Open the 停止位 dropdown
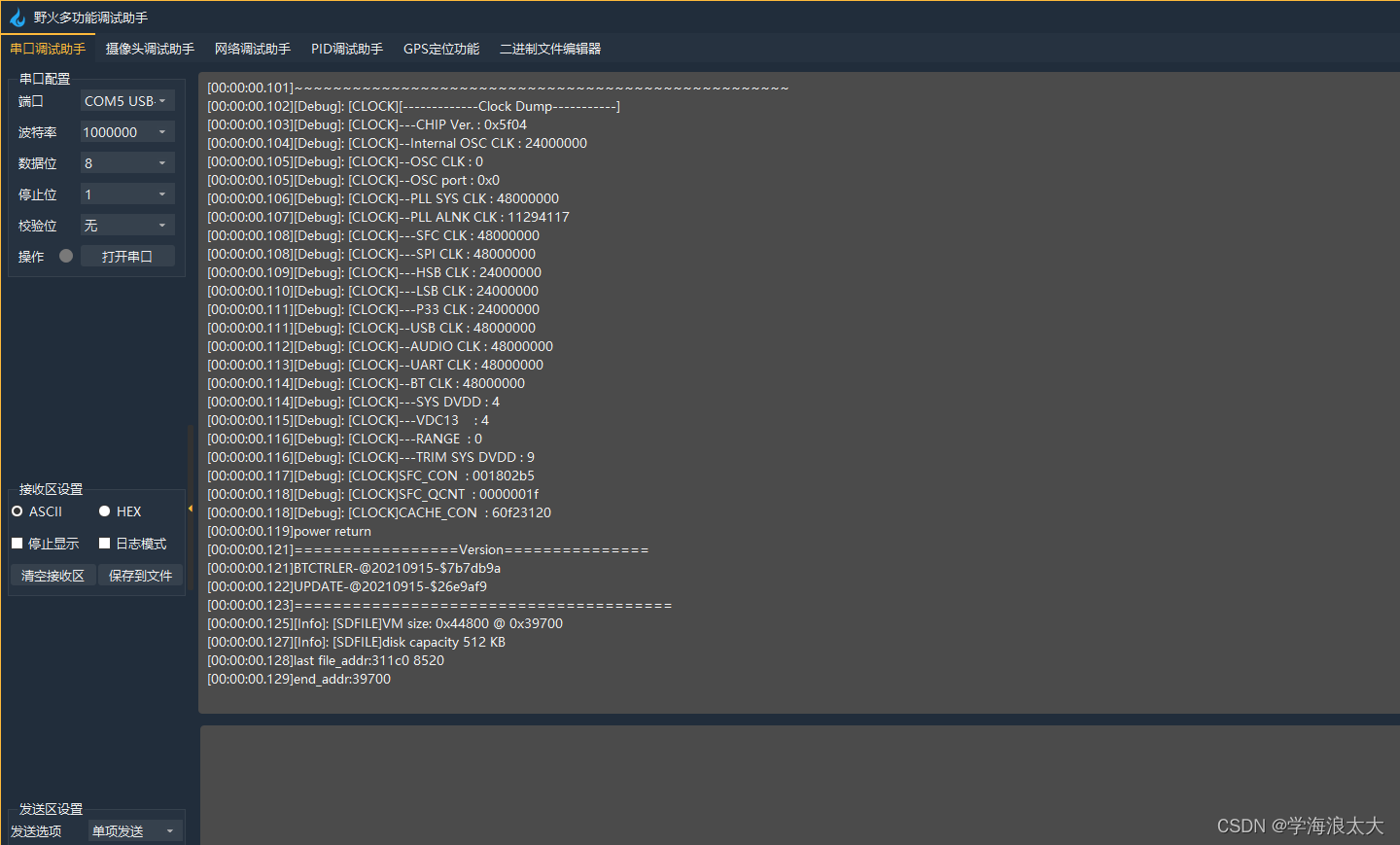1400x845 pixels. pos(127,194)
